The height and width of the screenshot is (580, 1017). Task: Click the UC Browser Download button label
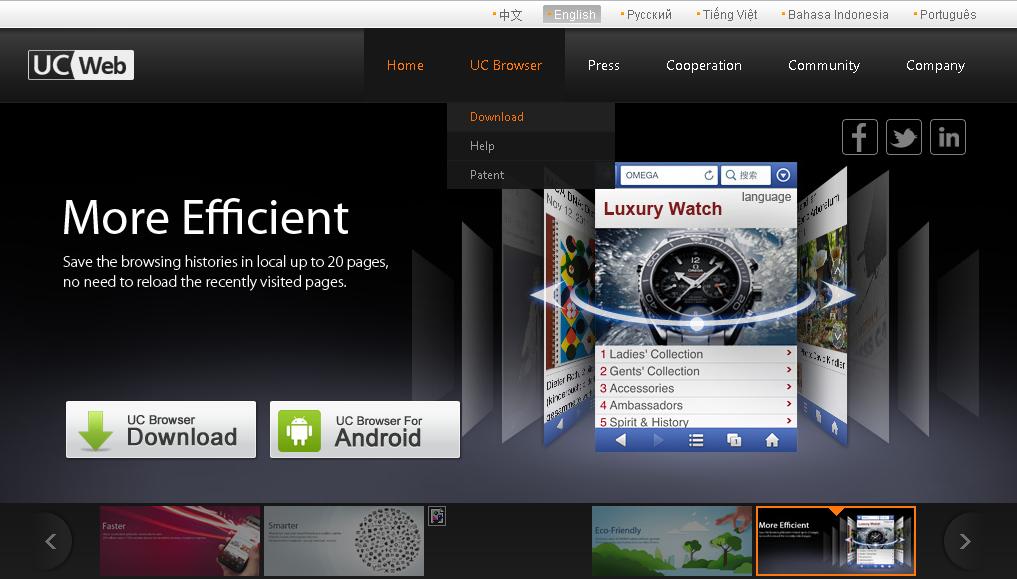click(x=182, y=430)
